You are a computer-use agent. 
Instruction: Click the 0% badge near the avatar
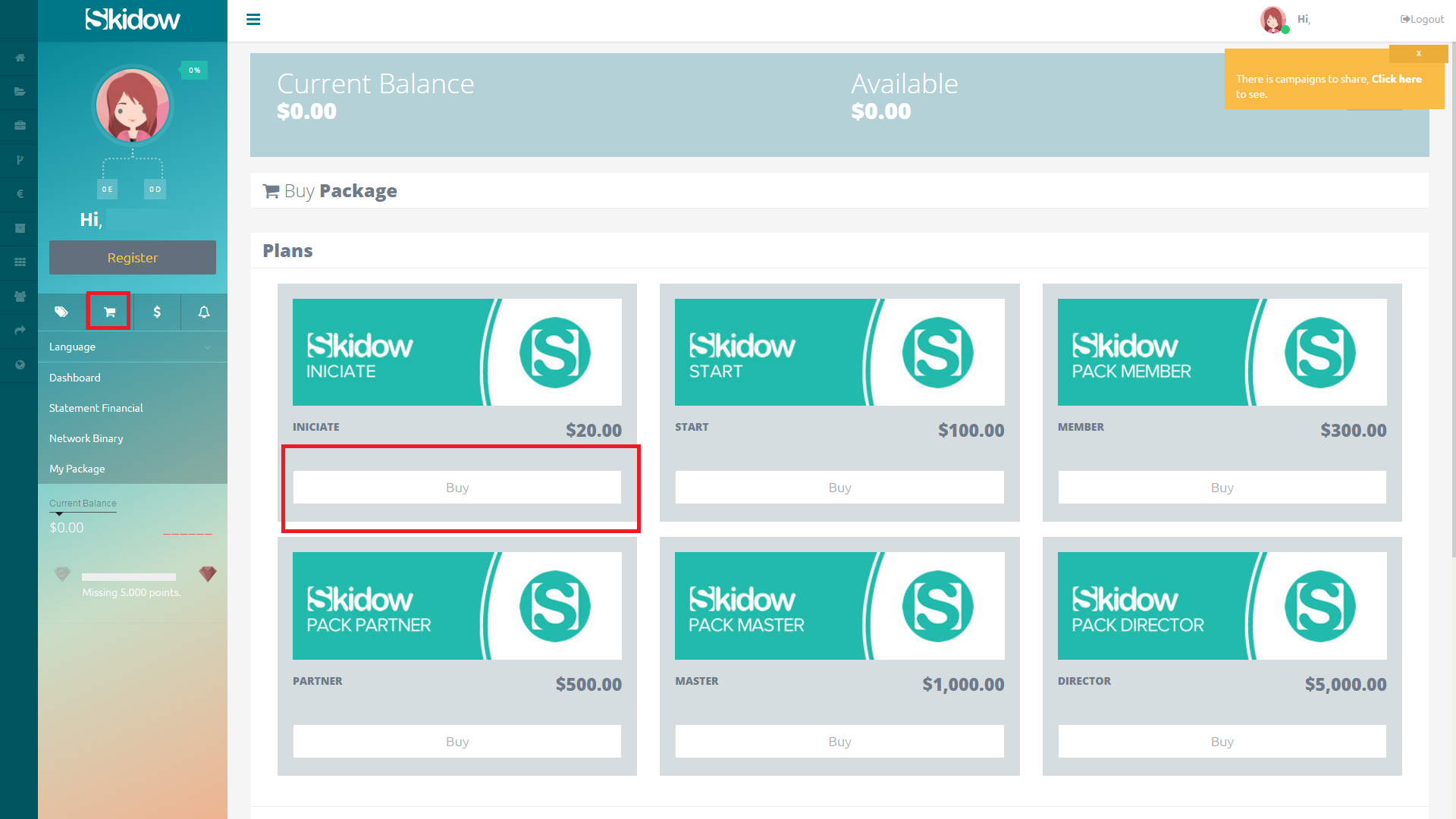(194, 70)
